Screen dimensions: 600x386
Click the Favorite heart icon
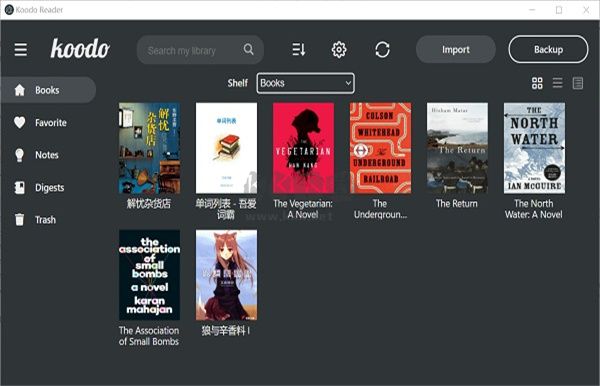[x=20, y=122]
